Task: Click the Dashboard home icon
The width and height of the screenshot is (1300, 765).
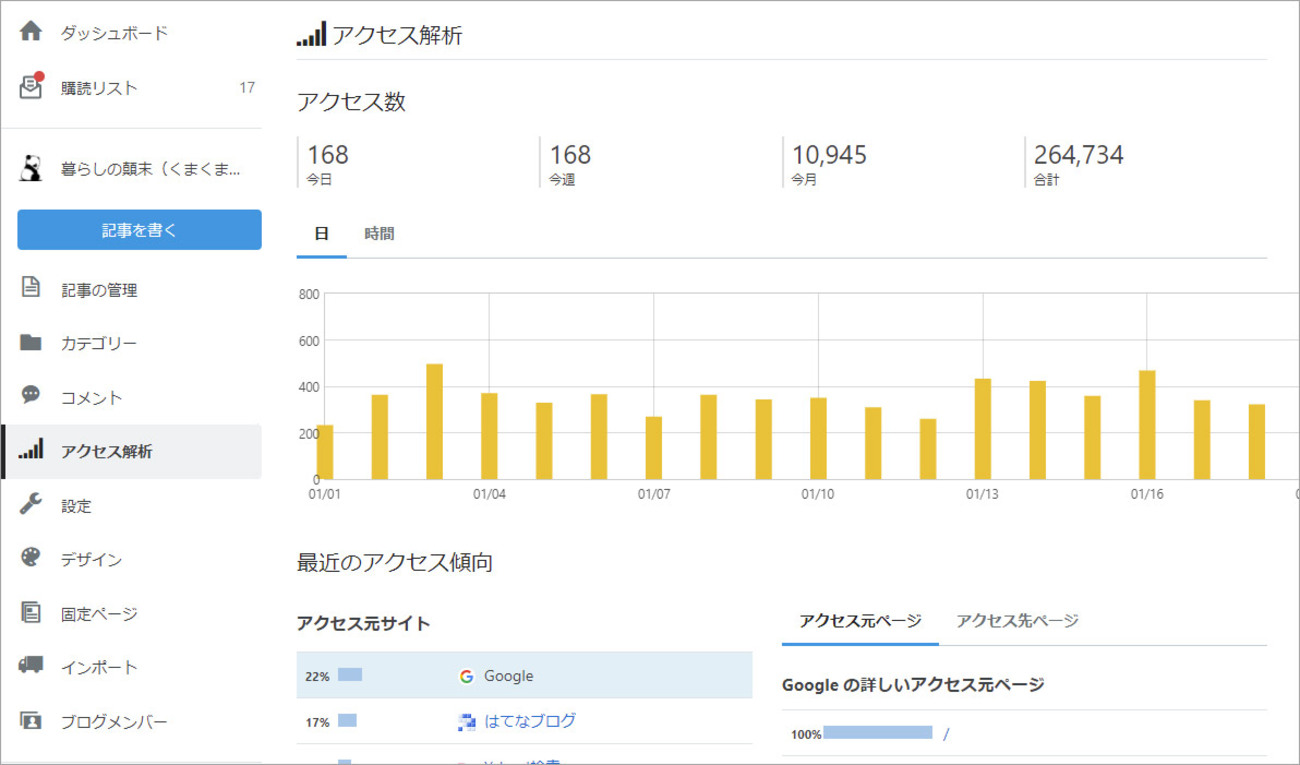Action: pos(31,33)
